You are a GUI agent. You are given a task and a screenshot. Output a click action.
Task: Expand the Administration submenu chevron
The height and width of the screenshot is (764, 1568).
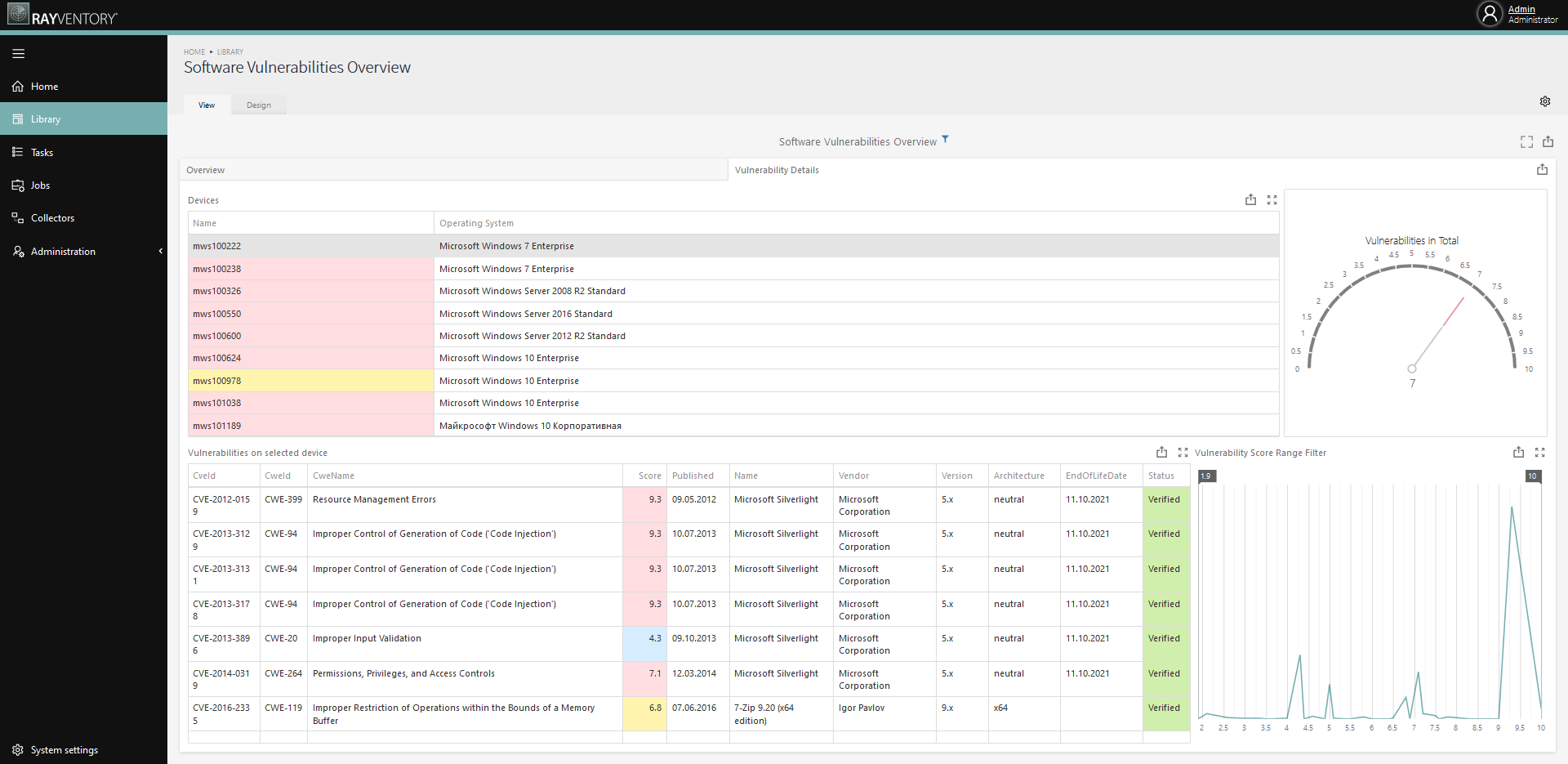click(160, 252)
